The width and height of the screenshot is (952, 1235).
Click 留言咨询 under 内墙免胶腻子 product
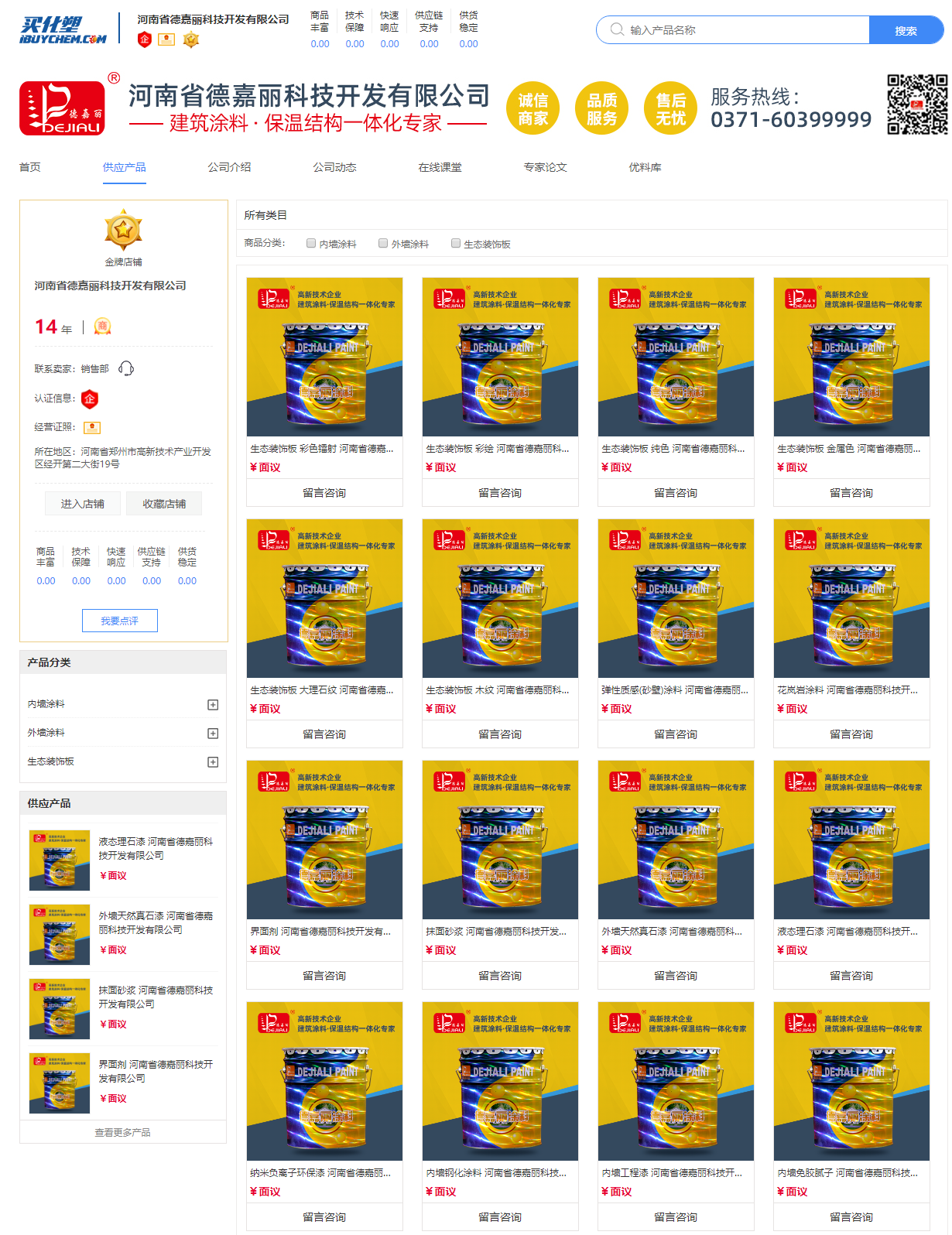pyautogui.click(x=851, y=1217)
